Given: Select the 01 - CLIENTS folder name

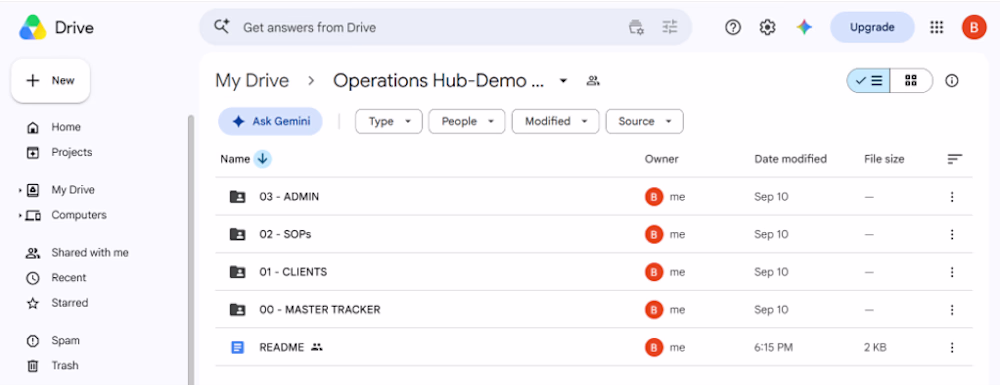Looking at the screenshot, I should pyautogui.click(x=293, y=272).
